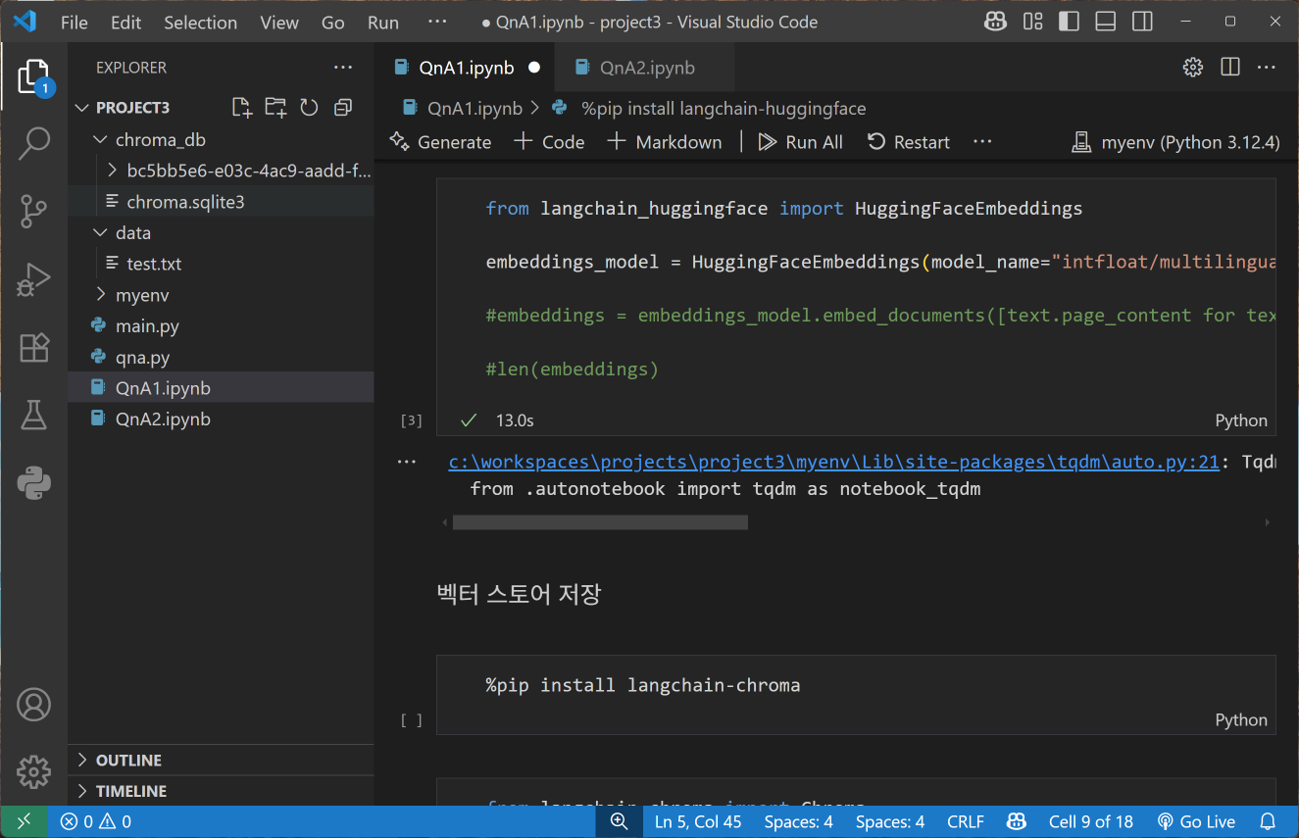Click the Go Live status button
This screenshot has height=838, width=1299.
(1196, 822)
